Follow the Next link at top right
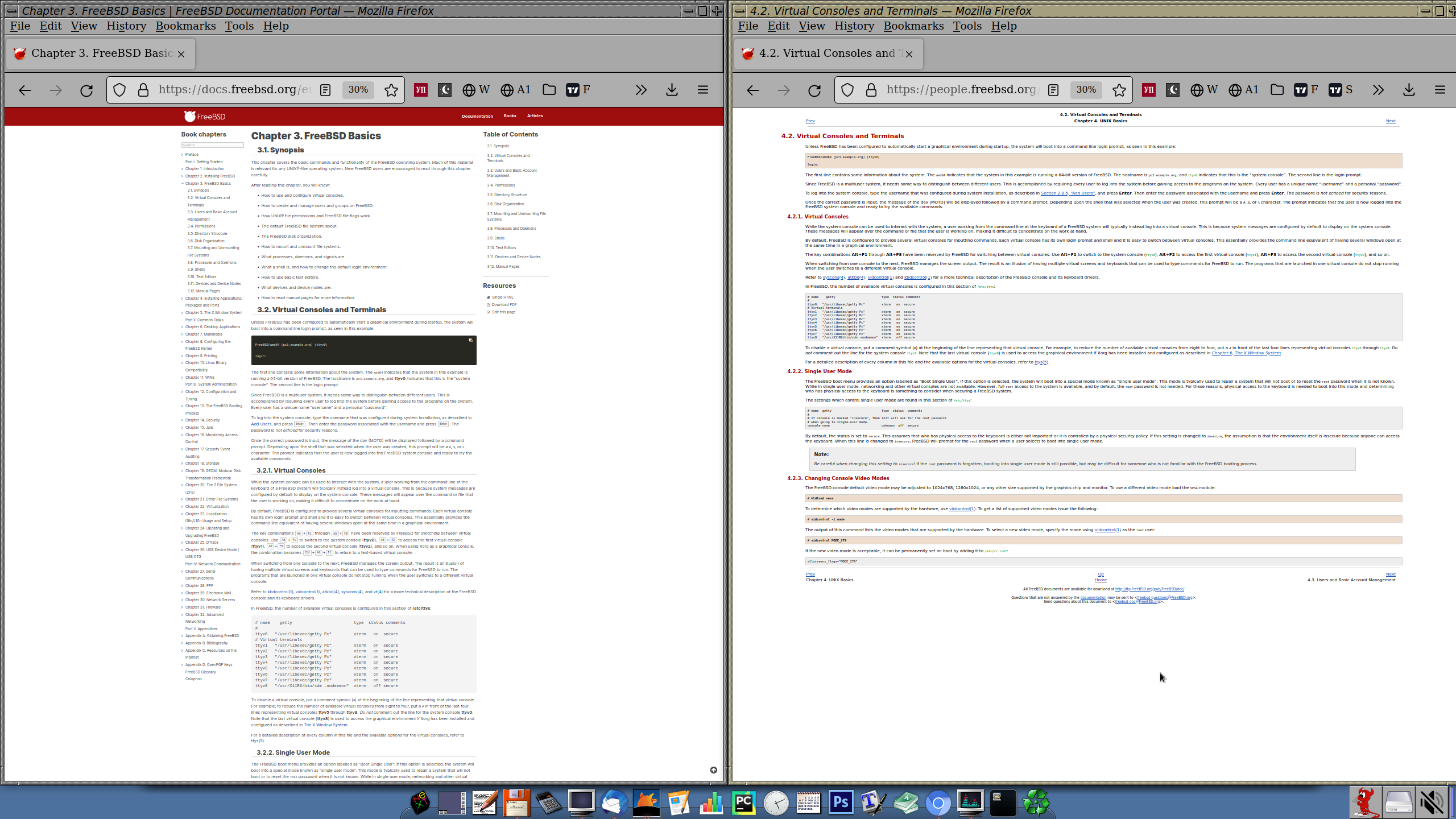1456x819 pixels. pyautogui.click(x=1390, y=121)
